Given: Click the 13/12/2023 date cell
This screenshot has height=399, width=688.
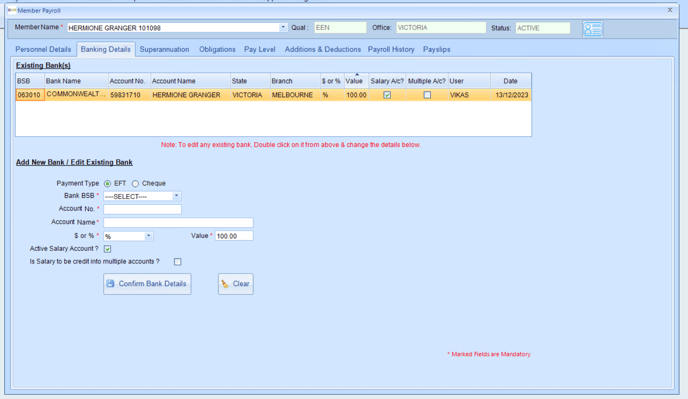Looking at the screenshot, I should point(511,95).
